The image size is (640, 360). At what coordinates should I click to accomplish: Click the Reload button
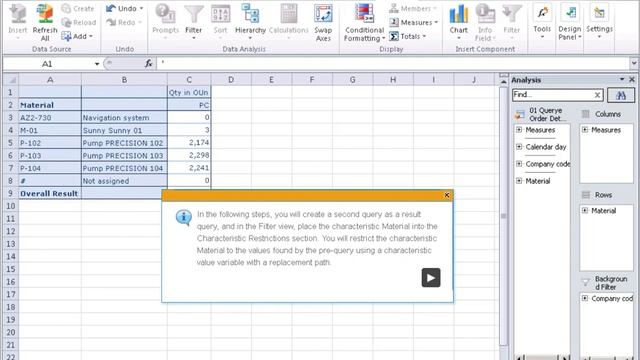click(x=79, y=22)
